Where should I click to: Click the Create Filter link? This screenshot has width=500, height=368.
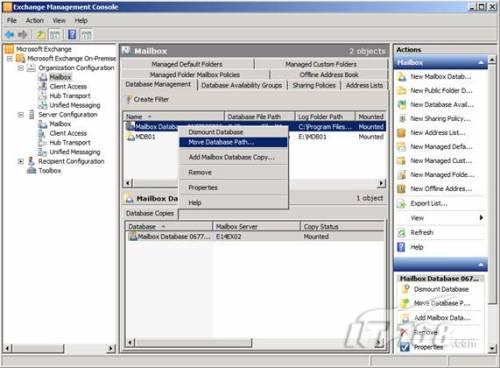pos(151,99)
